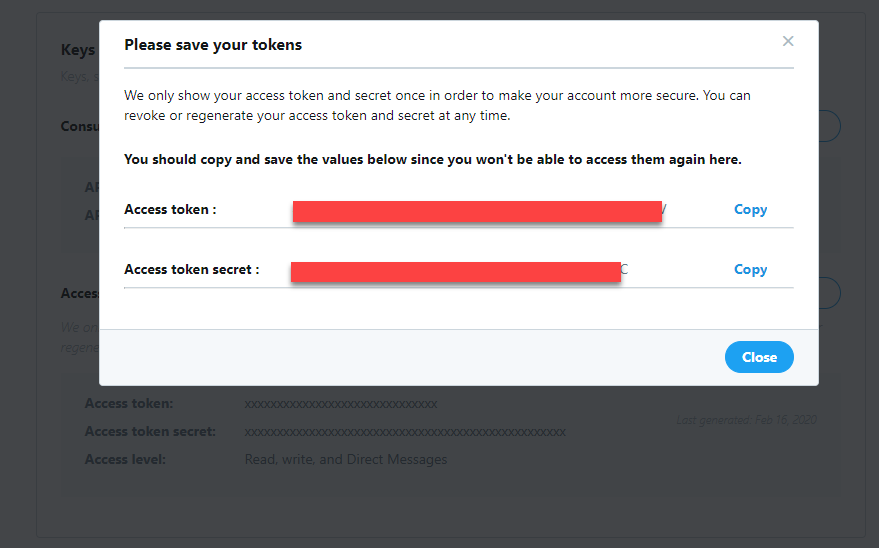879x548 pixels.
Task: Click the "Access token secret :" dialog label
Action: point(192,270)
